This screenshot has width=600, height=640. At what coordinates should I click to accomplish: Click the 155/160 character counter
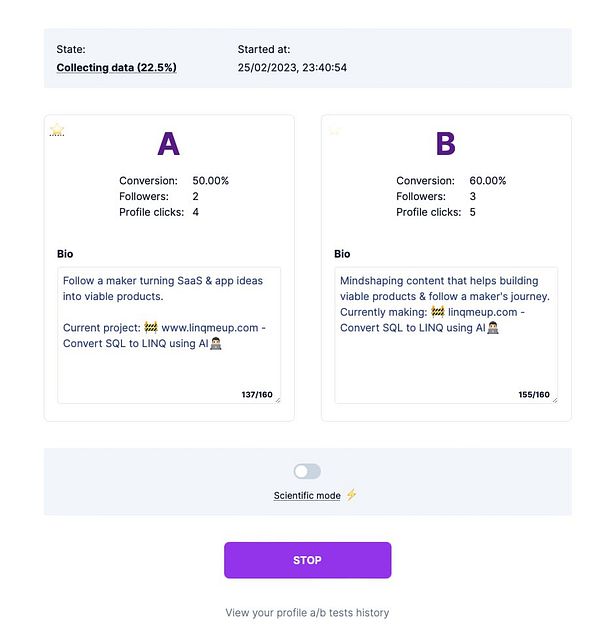pos(533,395)
